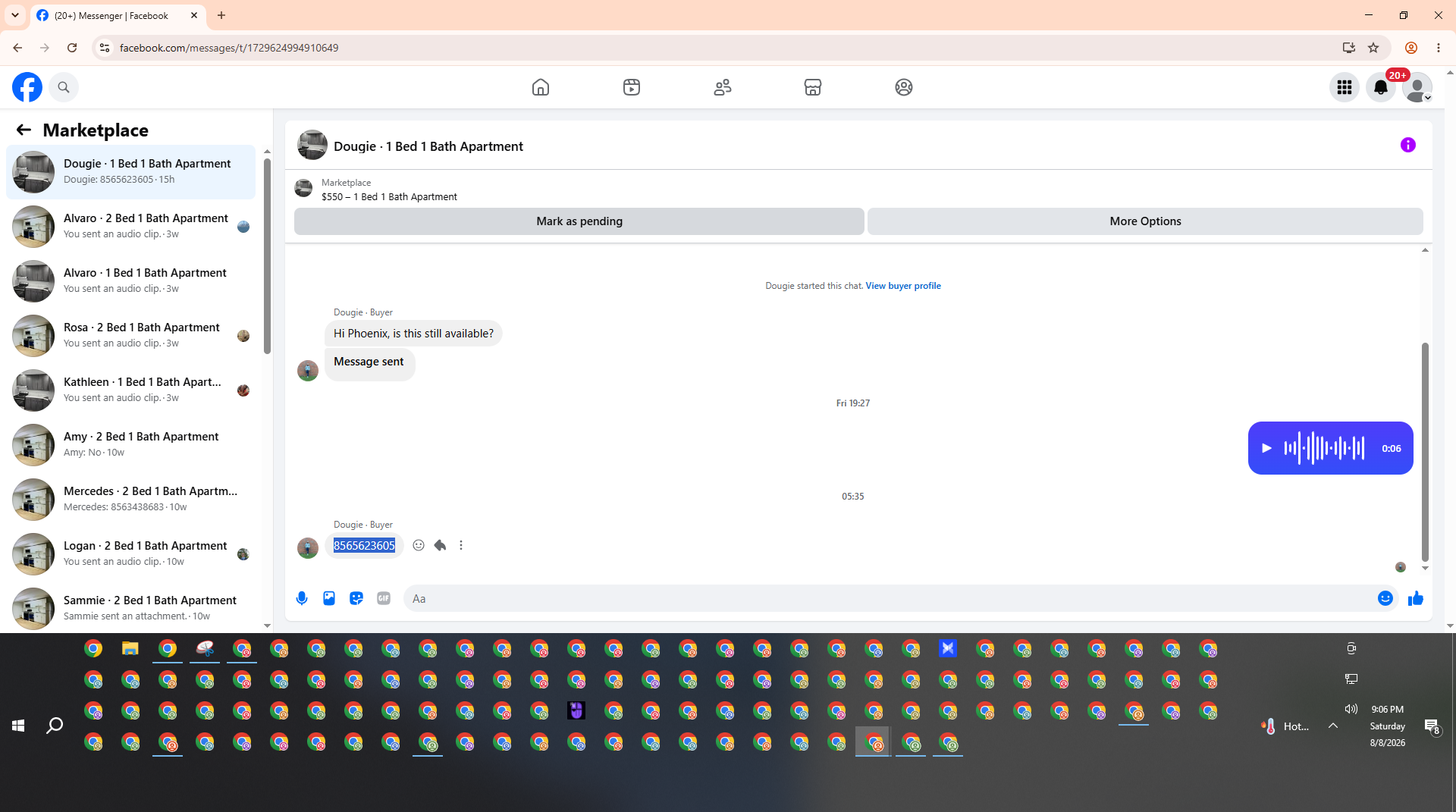Show hidden system tray icons

coord(1333,726)
